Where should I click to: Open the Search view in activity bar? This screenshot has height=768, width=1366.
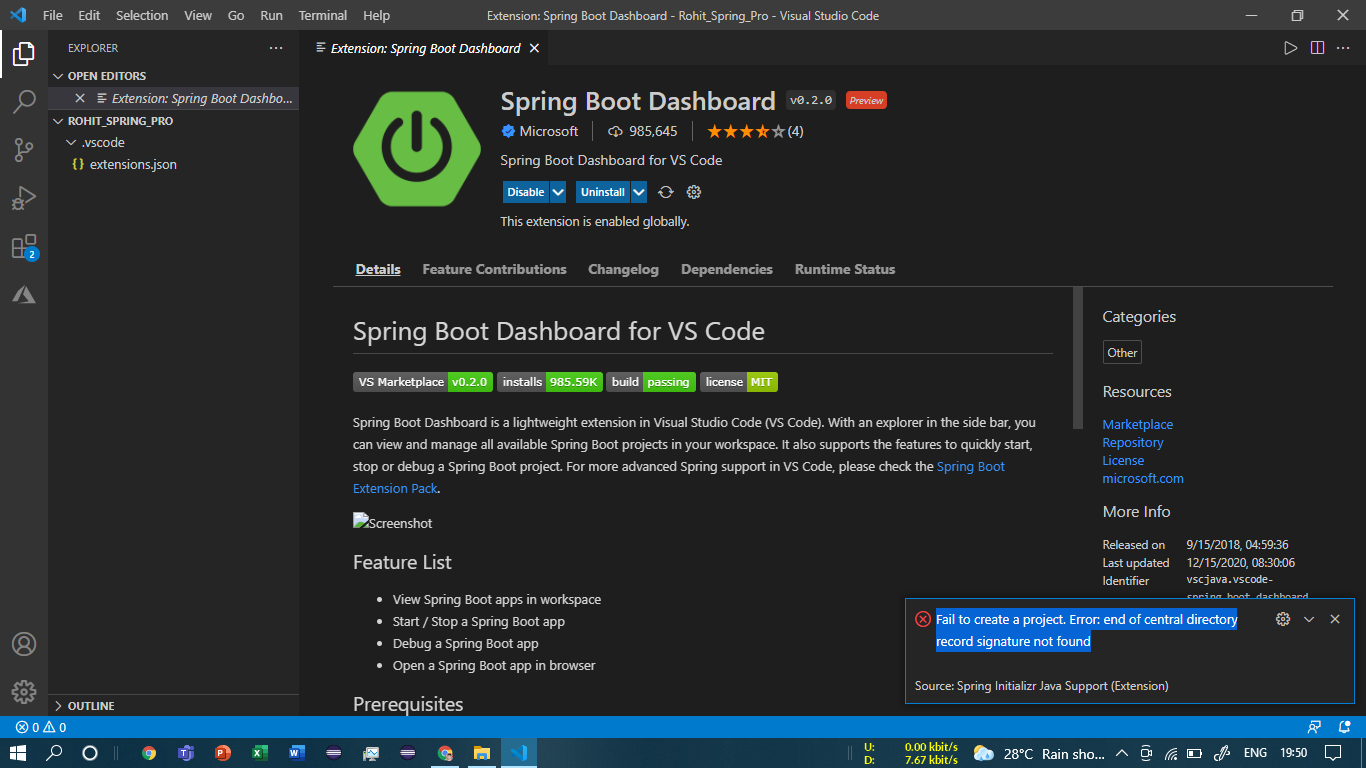pos(24,102)
